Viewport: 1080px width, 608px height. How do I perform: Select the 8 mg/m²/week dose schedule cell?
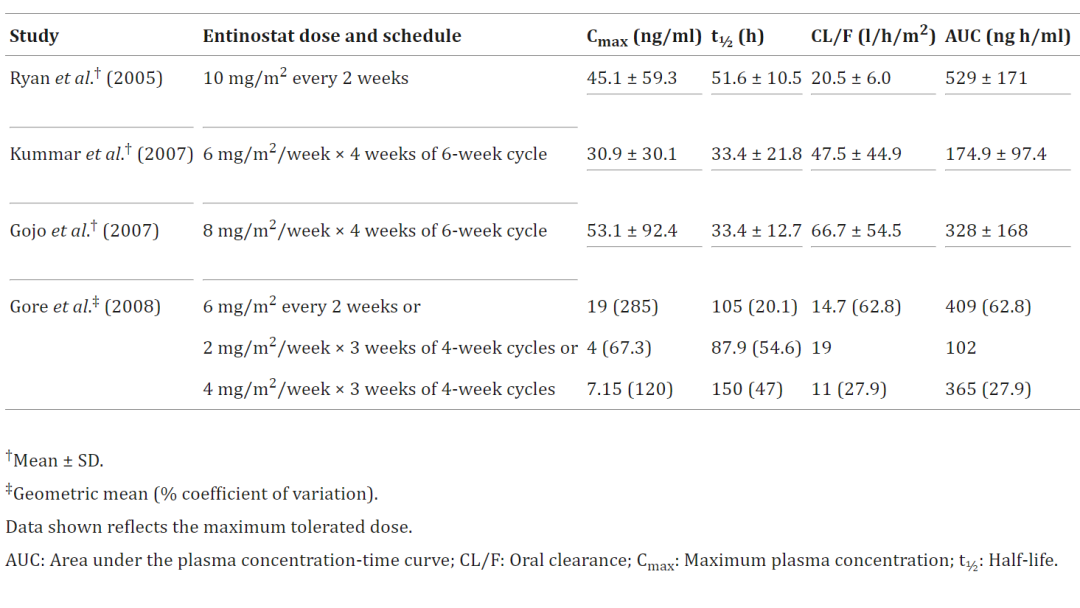click(x=375, y=230)
